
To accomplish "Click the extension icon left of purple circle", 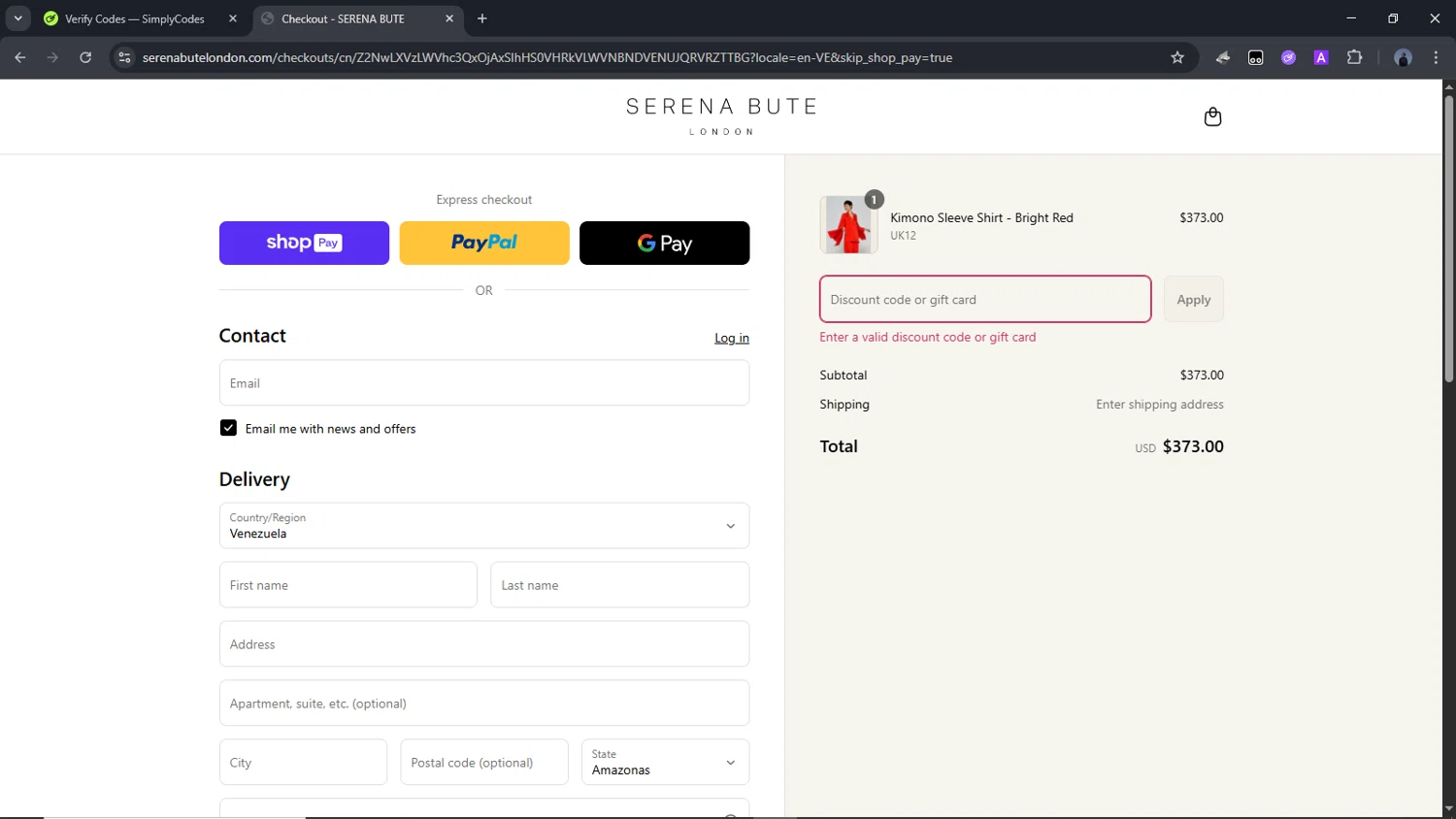I will pyautogui.click(x=1255, y=57).
